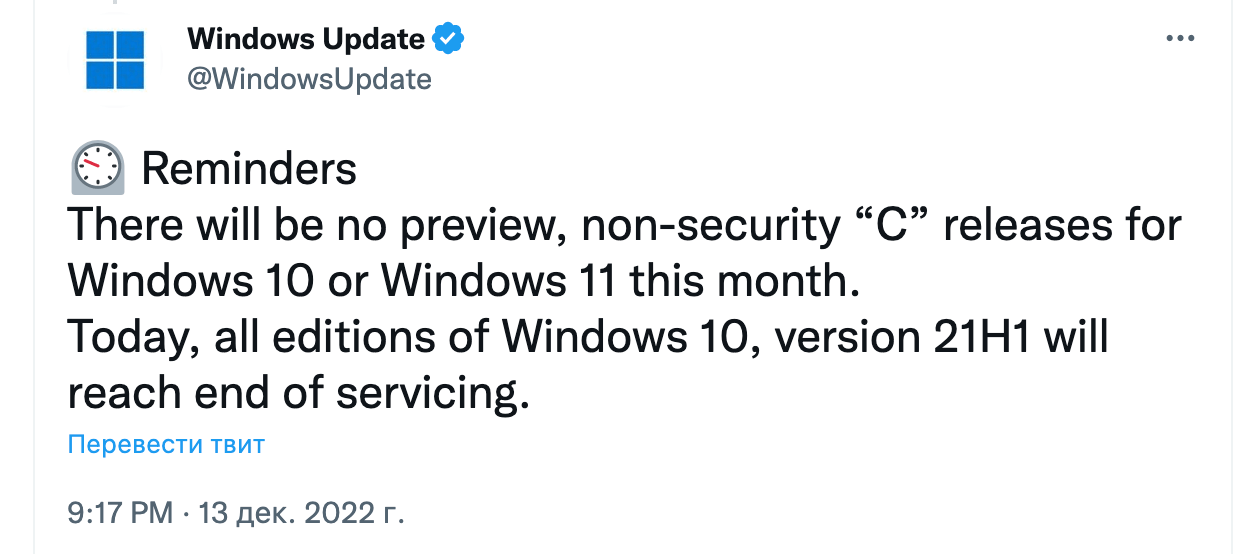Click the timer clock emoji
The width and height of the screenshot is (1254, 554).
tap(97, 168)
